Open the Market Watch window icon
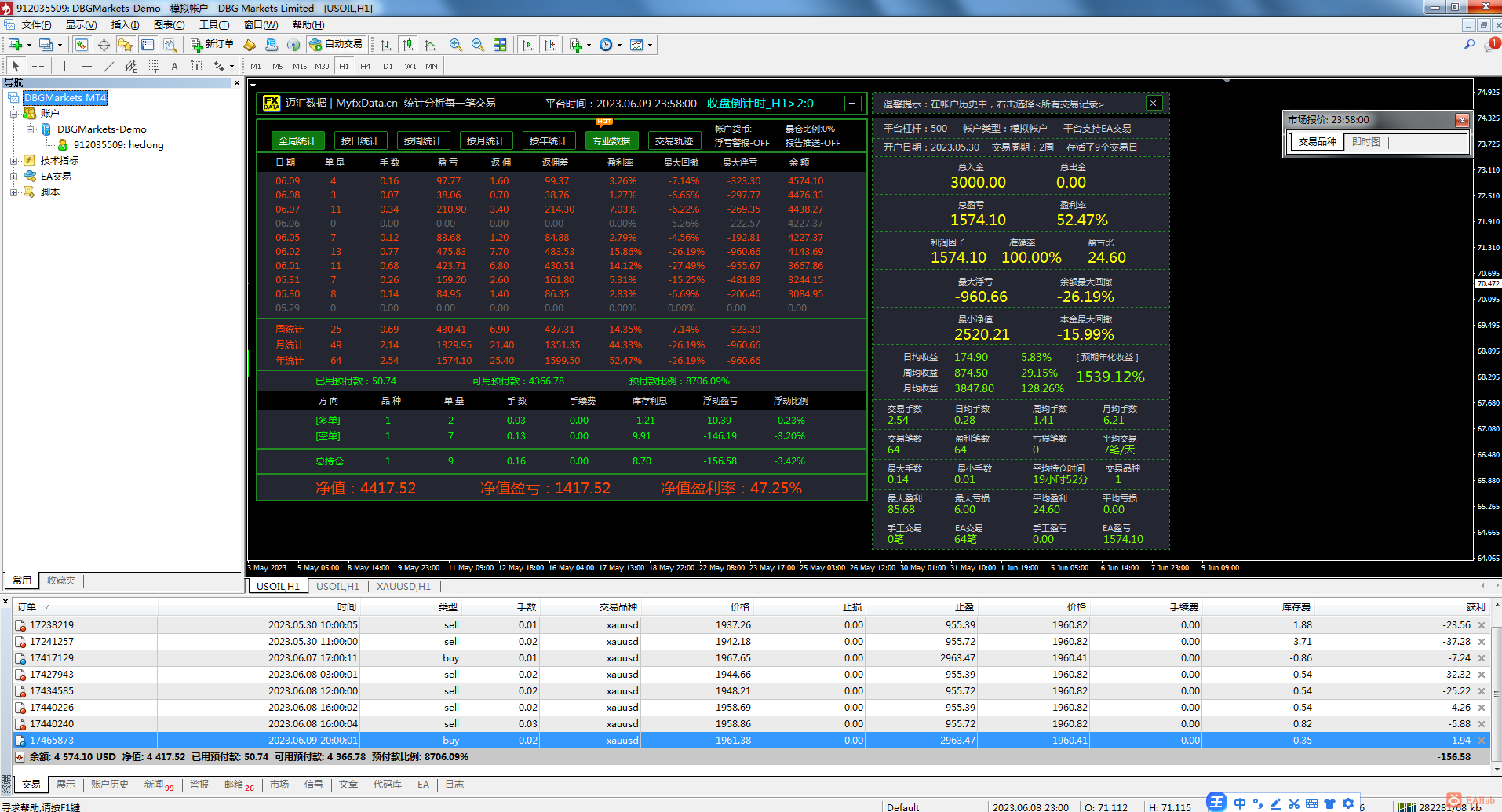The height and width of the screenshot is (812, 1502). coord(82,45)
